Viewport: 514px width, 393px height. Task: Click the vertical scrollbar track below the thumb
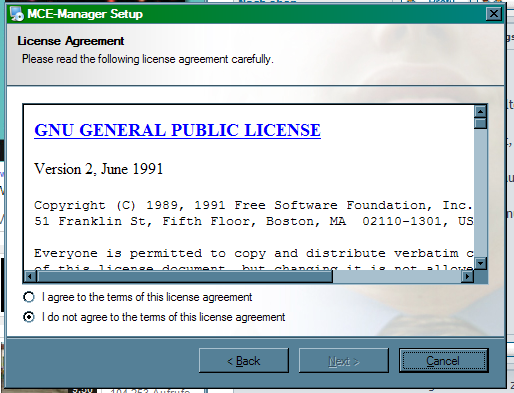(480, 193)
